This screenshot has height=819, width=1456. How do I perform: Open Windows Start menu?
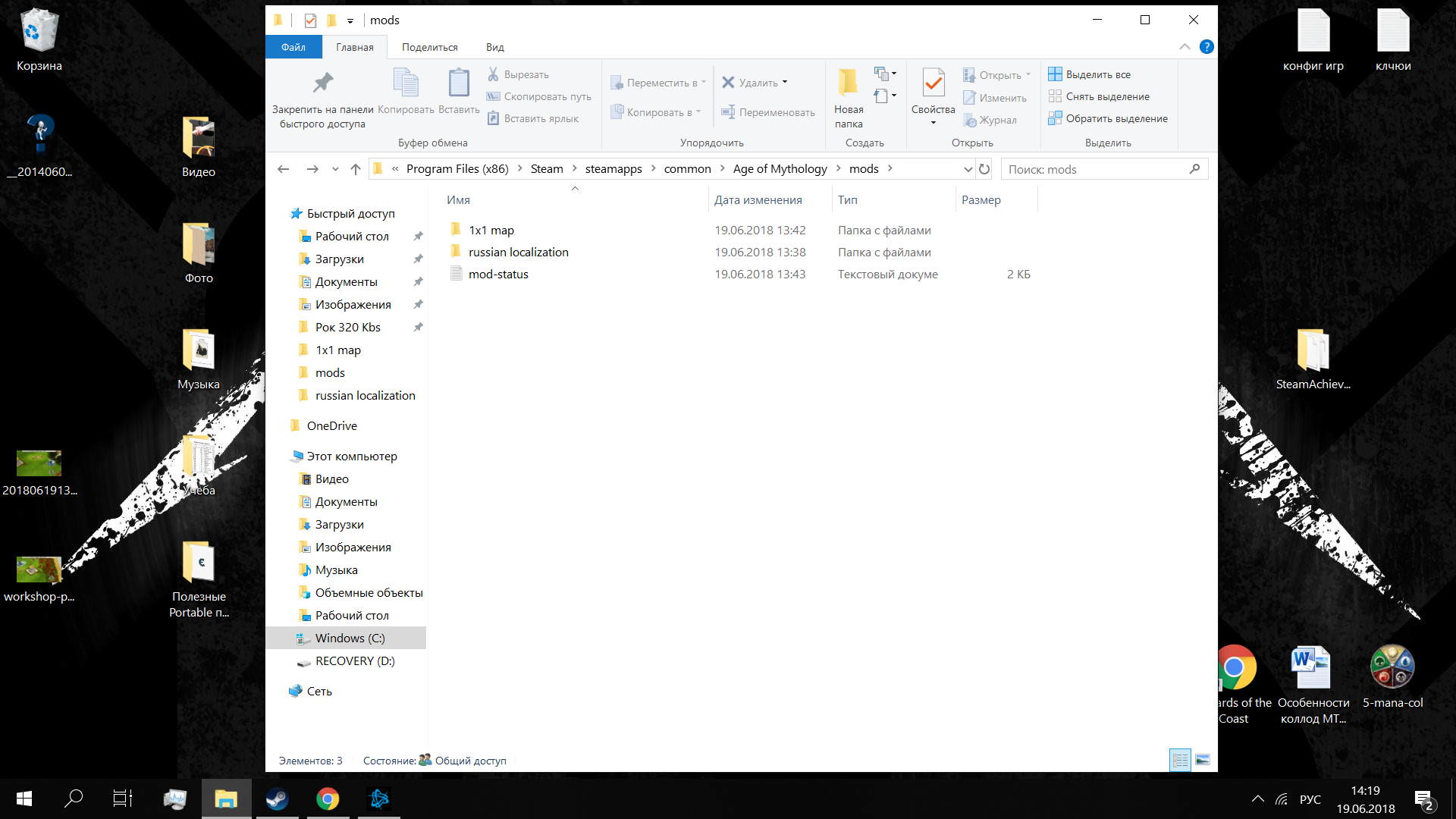click(24, 799)
